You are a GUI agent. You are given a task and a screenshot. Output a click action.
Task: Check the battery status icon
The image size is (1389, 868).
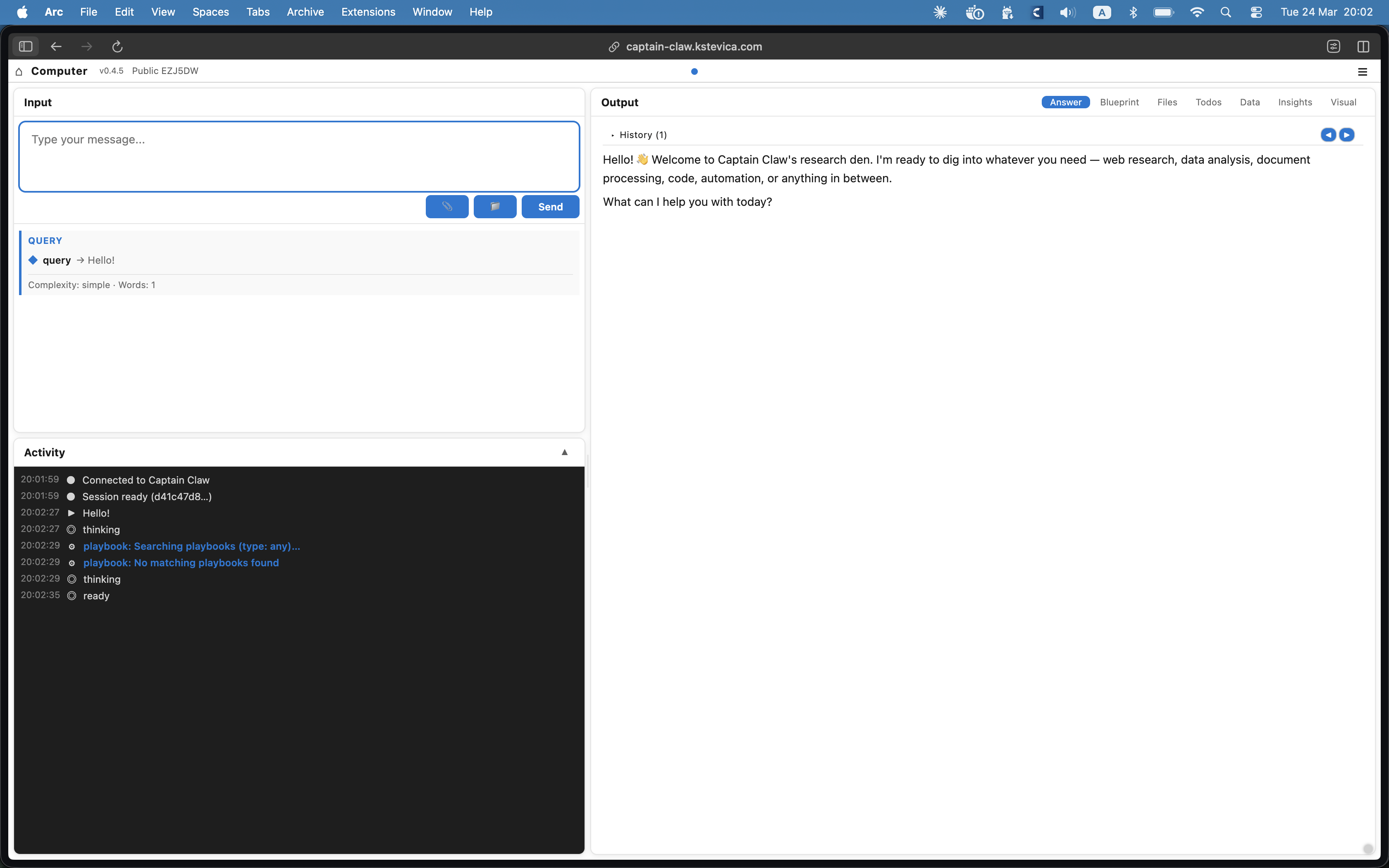(1163, 12)
